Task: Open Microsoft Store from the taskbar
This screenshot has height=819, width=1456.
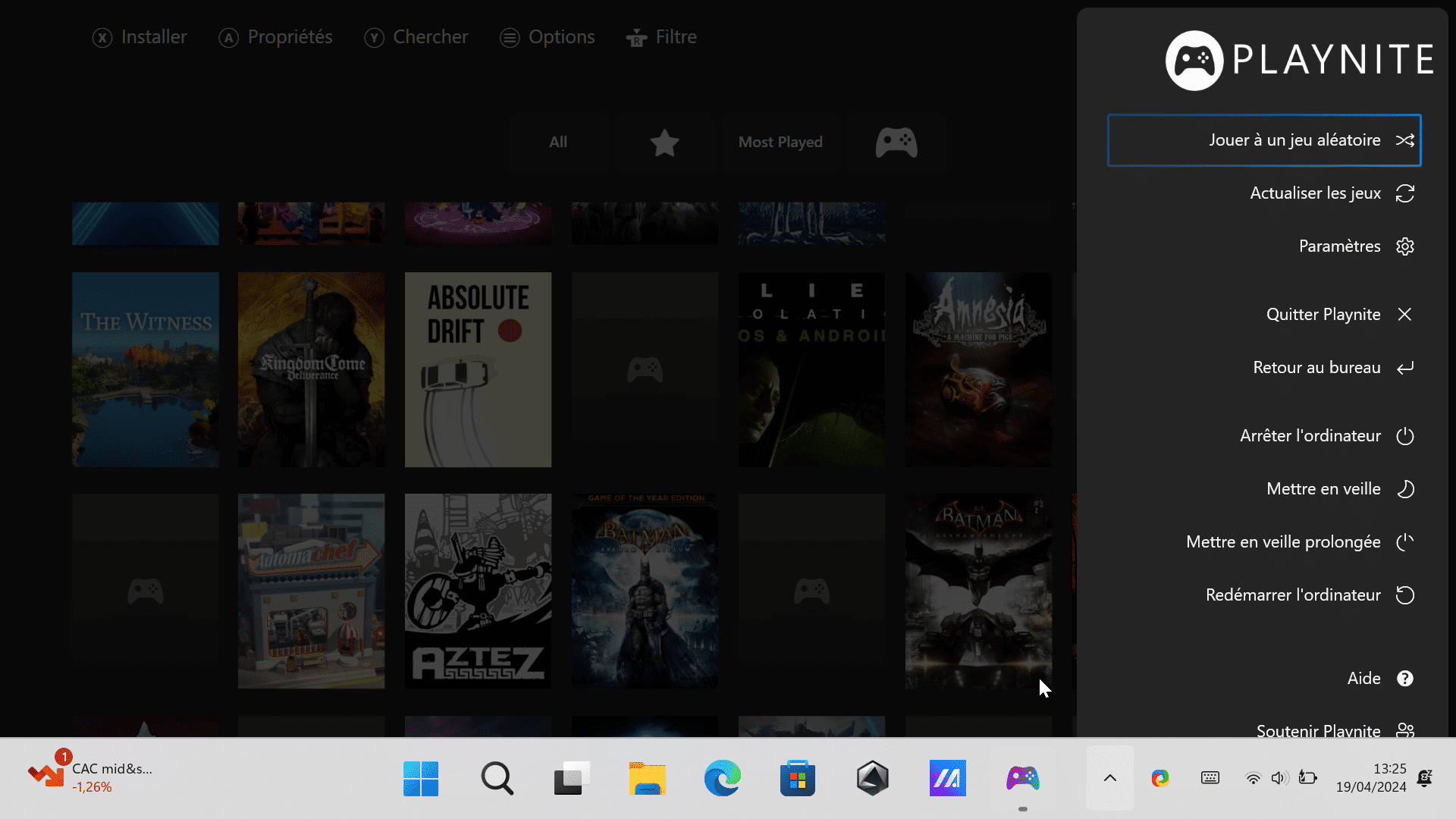Action: click(797, 778)
